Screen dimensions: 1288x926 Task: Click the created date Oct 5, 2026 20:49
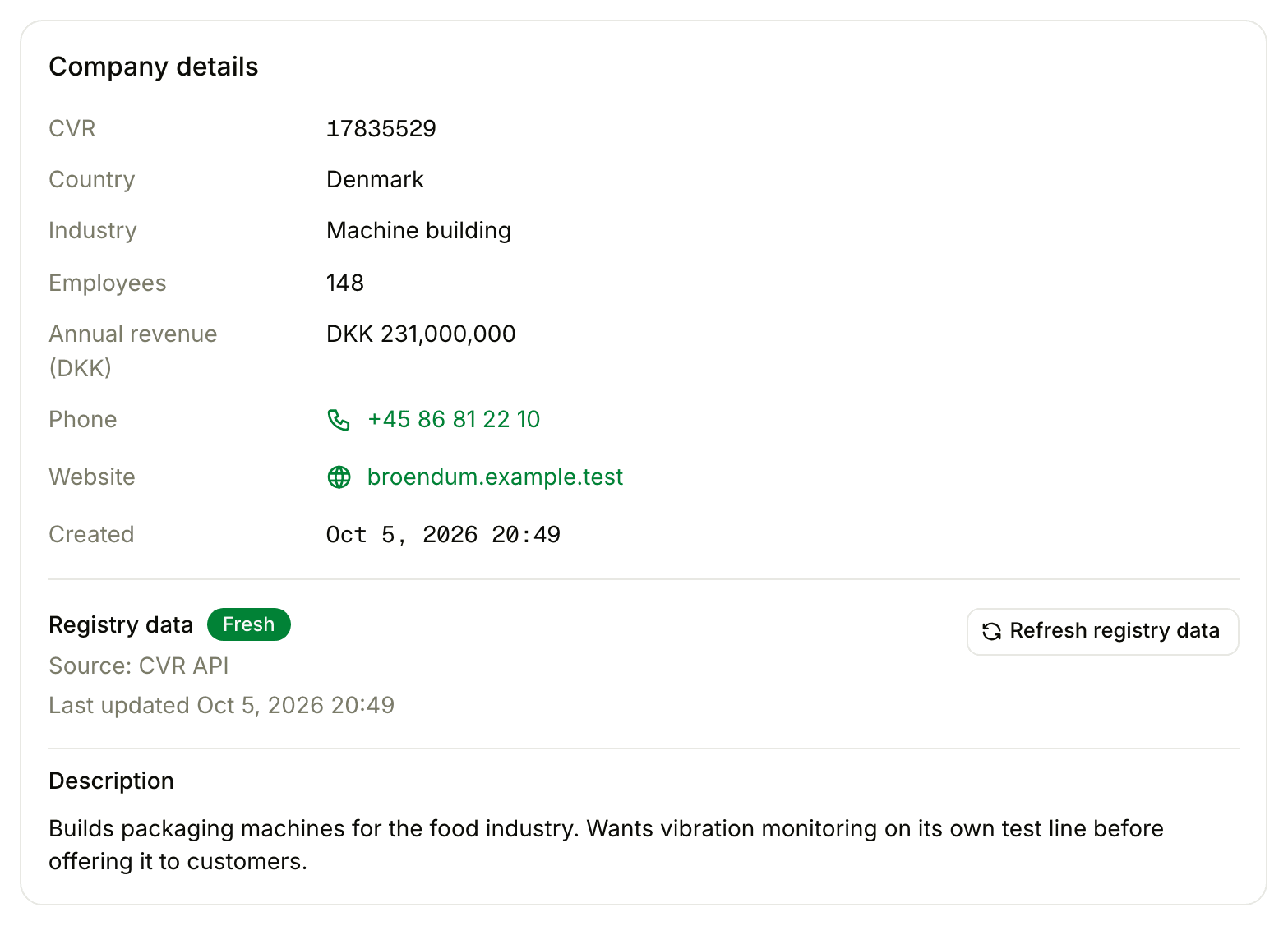pos(443,535)
